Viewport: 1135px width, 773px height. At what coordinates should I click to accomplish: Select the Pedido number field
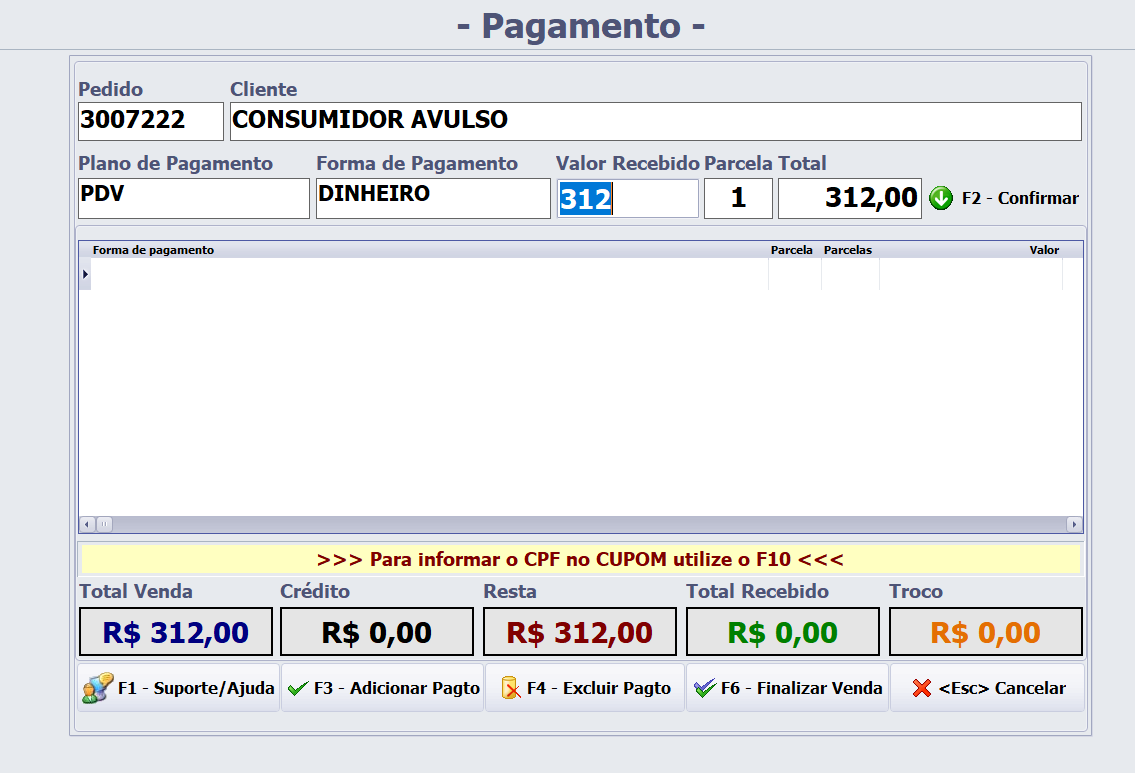150,121
